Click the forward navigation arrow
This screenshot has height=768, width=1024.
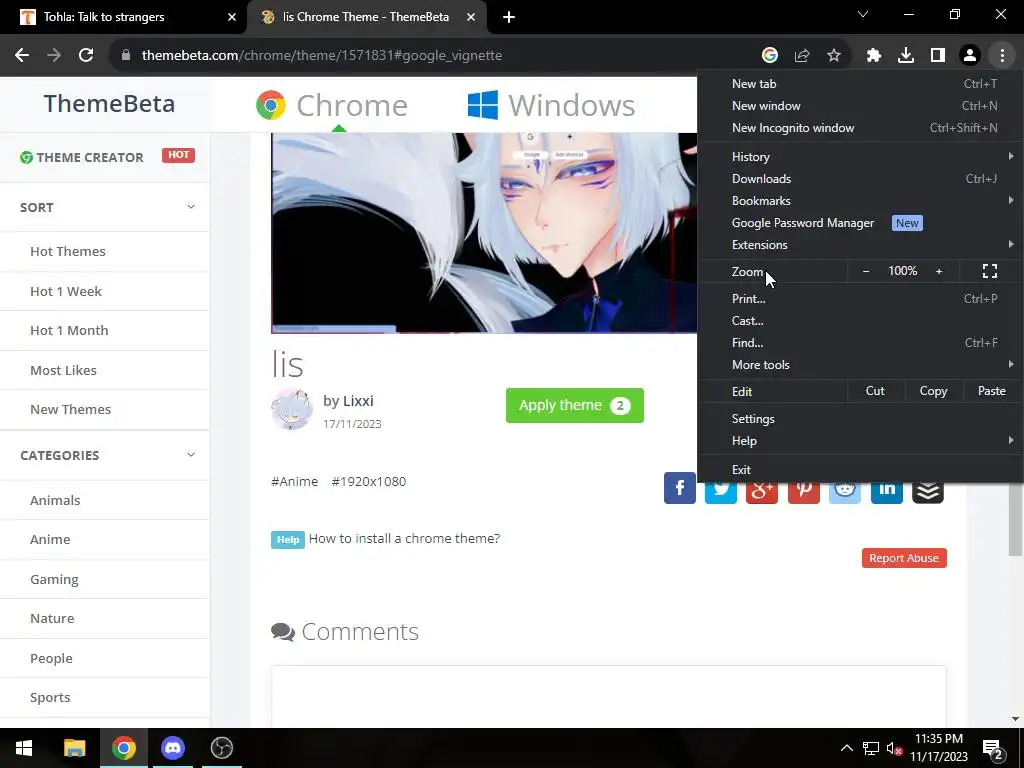(x=54, y=56)
